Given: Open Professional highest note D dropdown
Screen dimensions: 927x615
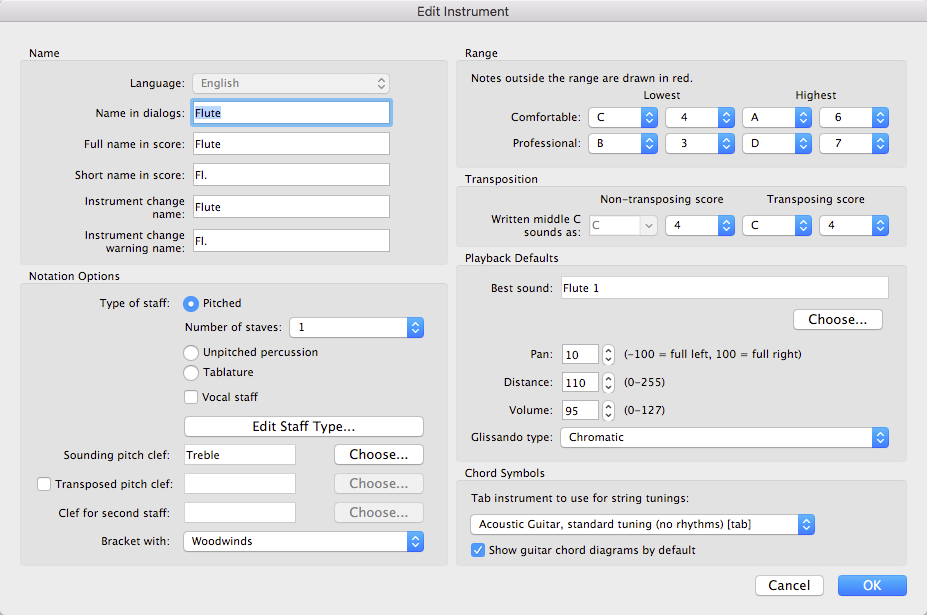Looking at the screenshot, I should coord(776,144).
